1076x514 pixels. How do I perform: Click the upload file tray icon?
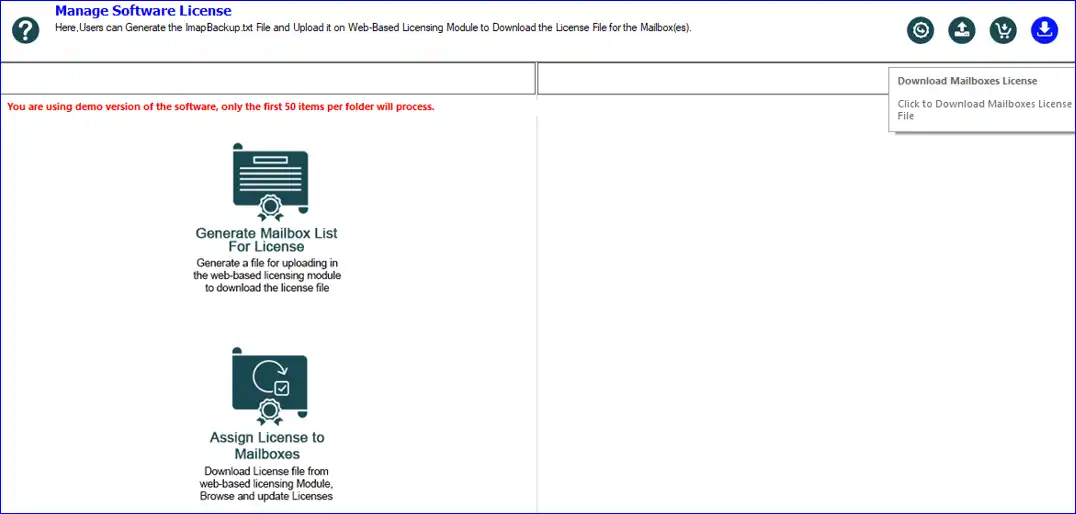point(961,30)
